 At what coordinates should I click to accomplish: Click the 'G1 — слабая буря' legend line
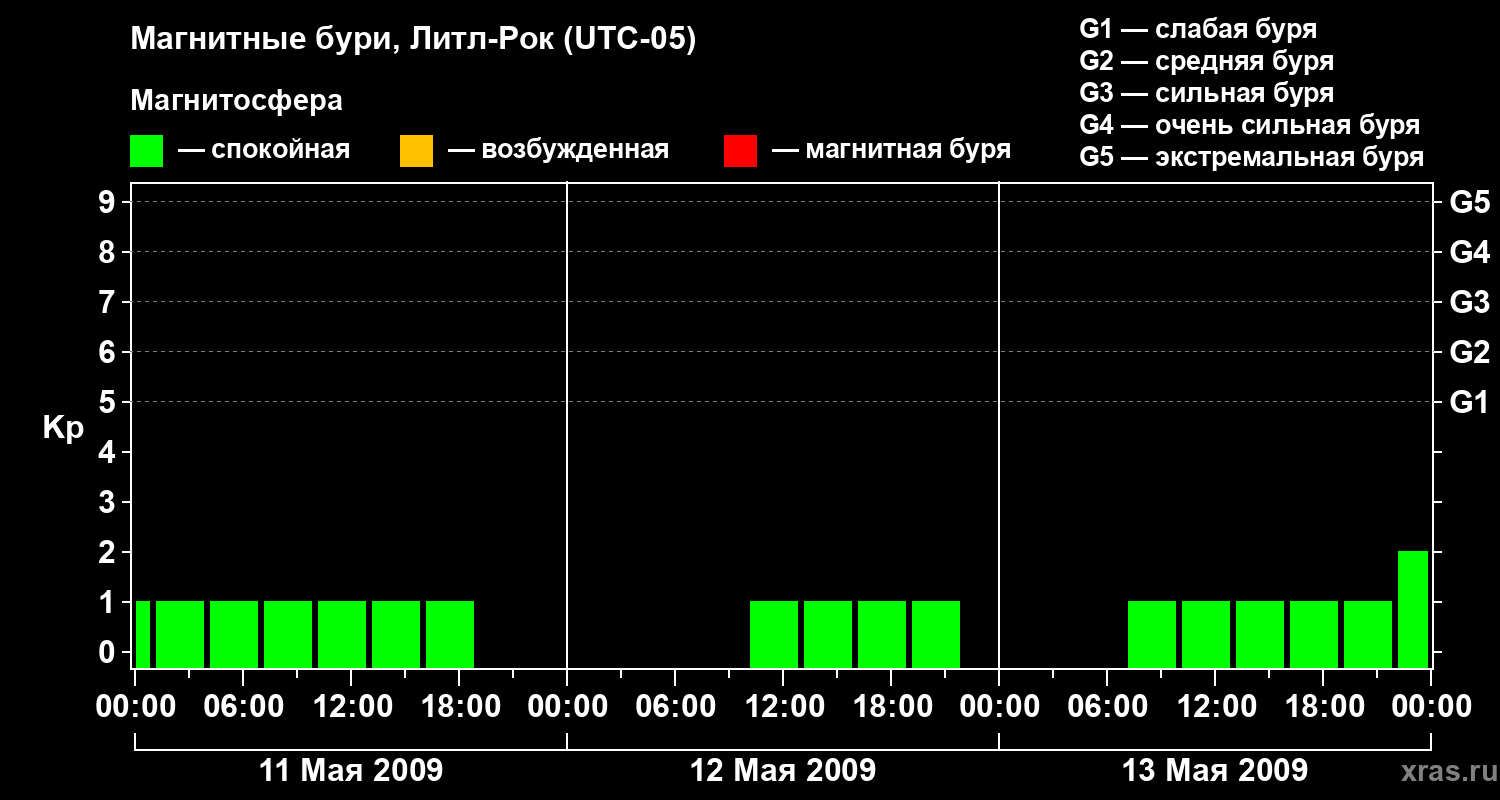pos(1198,29)
